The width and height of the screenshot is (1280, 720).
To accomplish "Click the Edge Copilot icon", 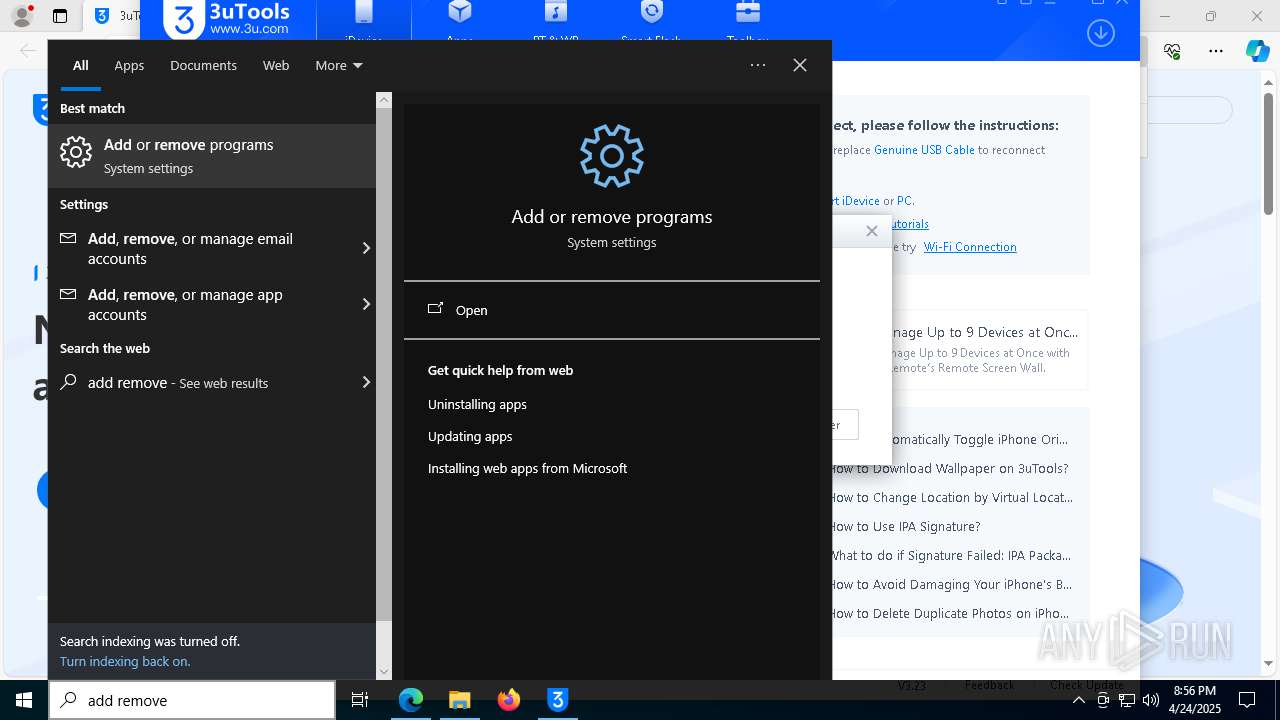I will [x=1257, y=50].
